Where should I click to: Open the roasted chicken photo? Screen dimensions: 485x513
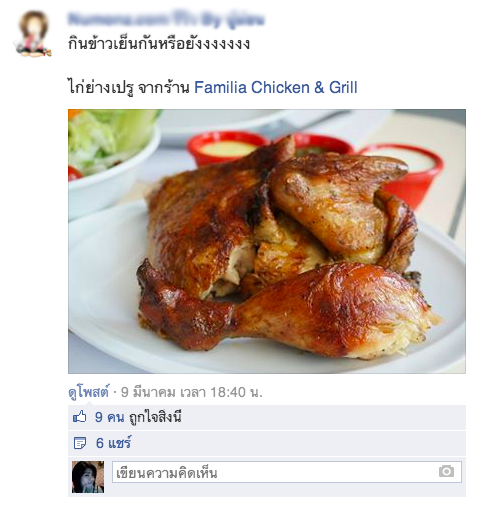(x=267, y=241)
